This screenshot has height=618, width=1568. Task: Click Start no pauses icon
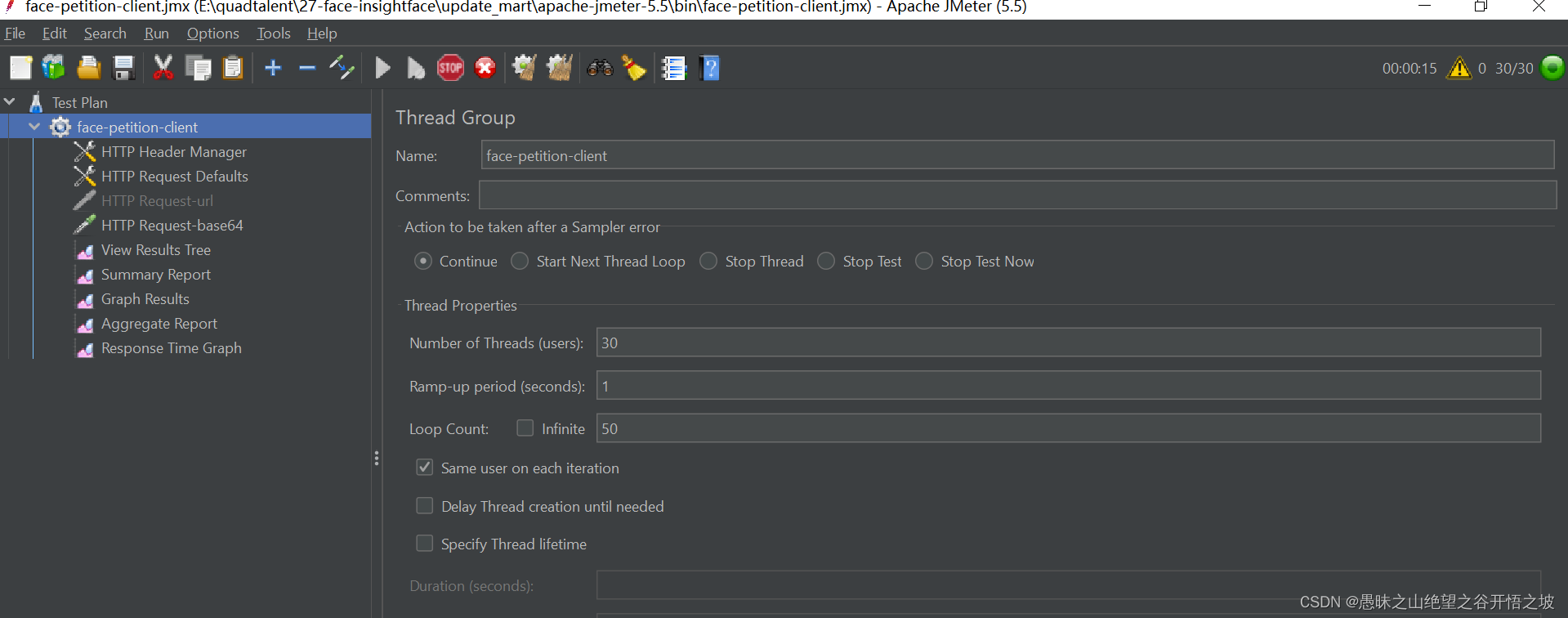coord(416,68)
